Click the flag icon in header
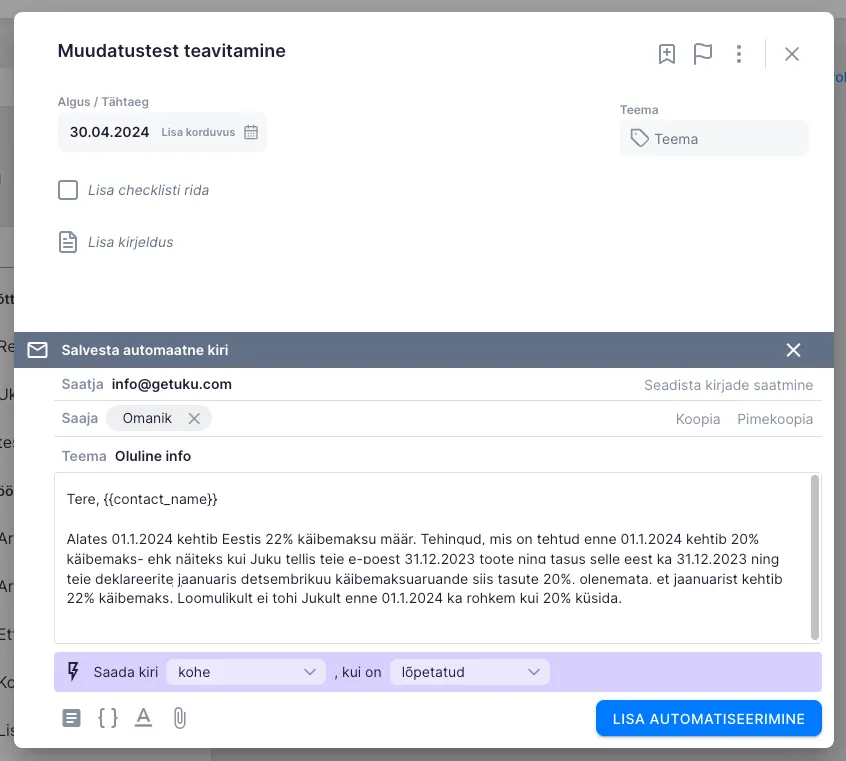Viewport: 846px width, 761px height. coord(703,54)
